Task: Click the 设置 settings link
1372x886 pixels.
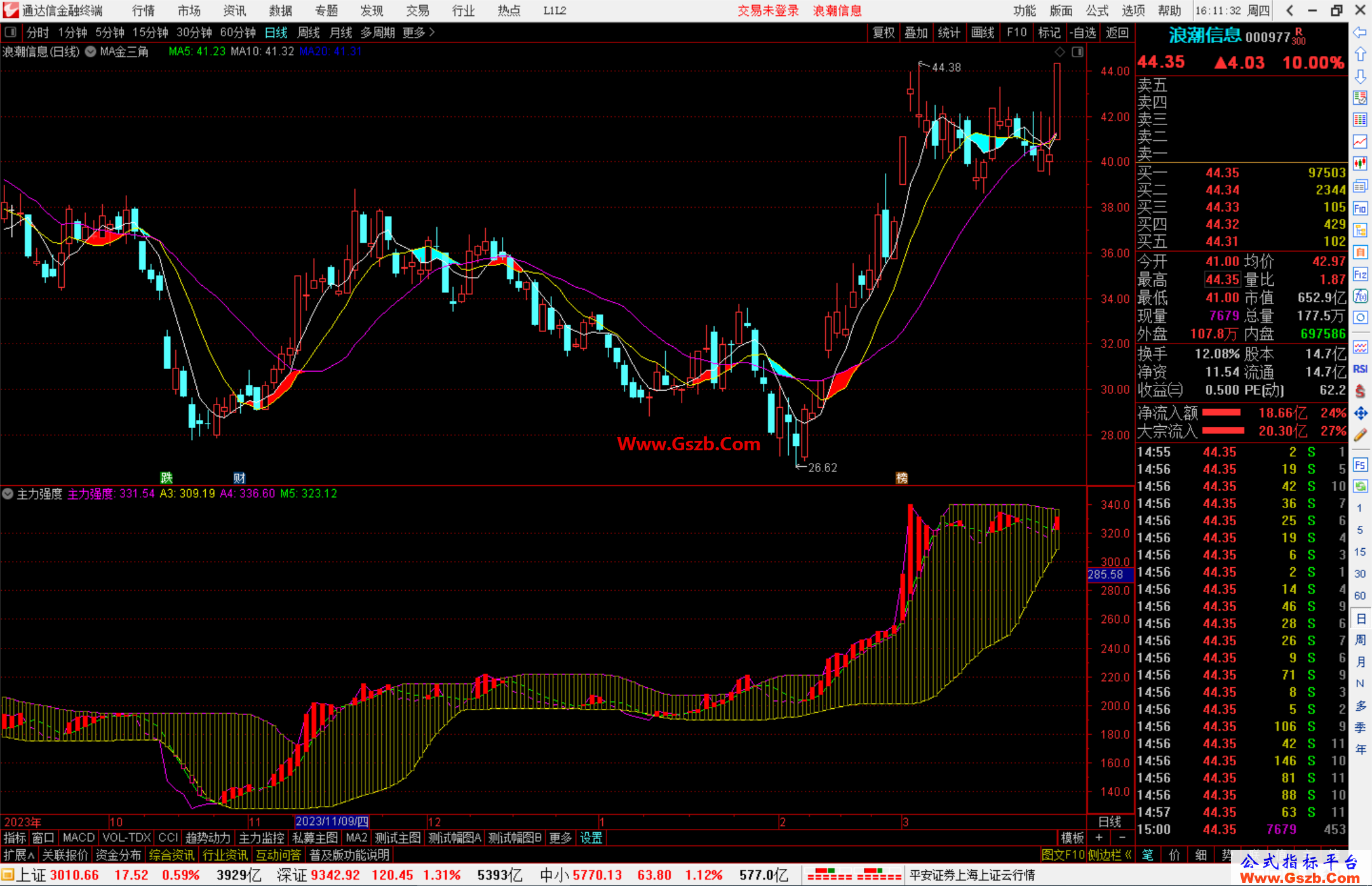Action: coord(591,838)
